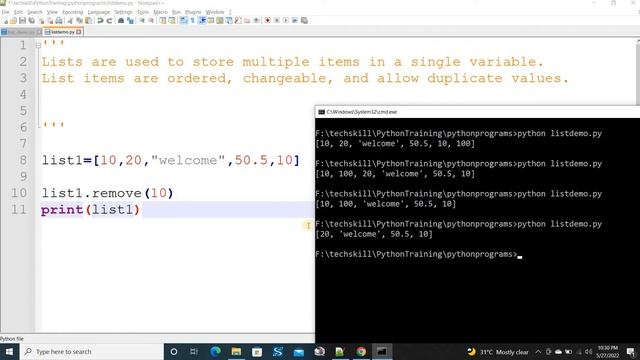Click the Close All toolbar icon
The image size is (640, 360).
tap(50, 20)
